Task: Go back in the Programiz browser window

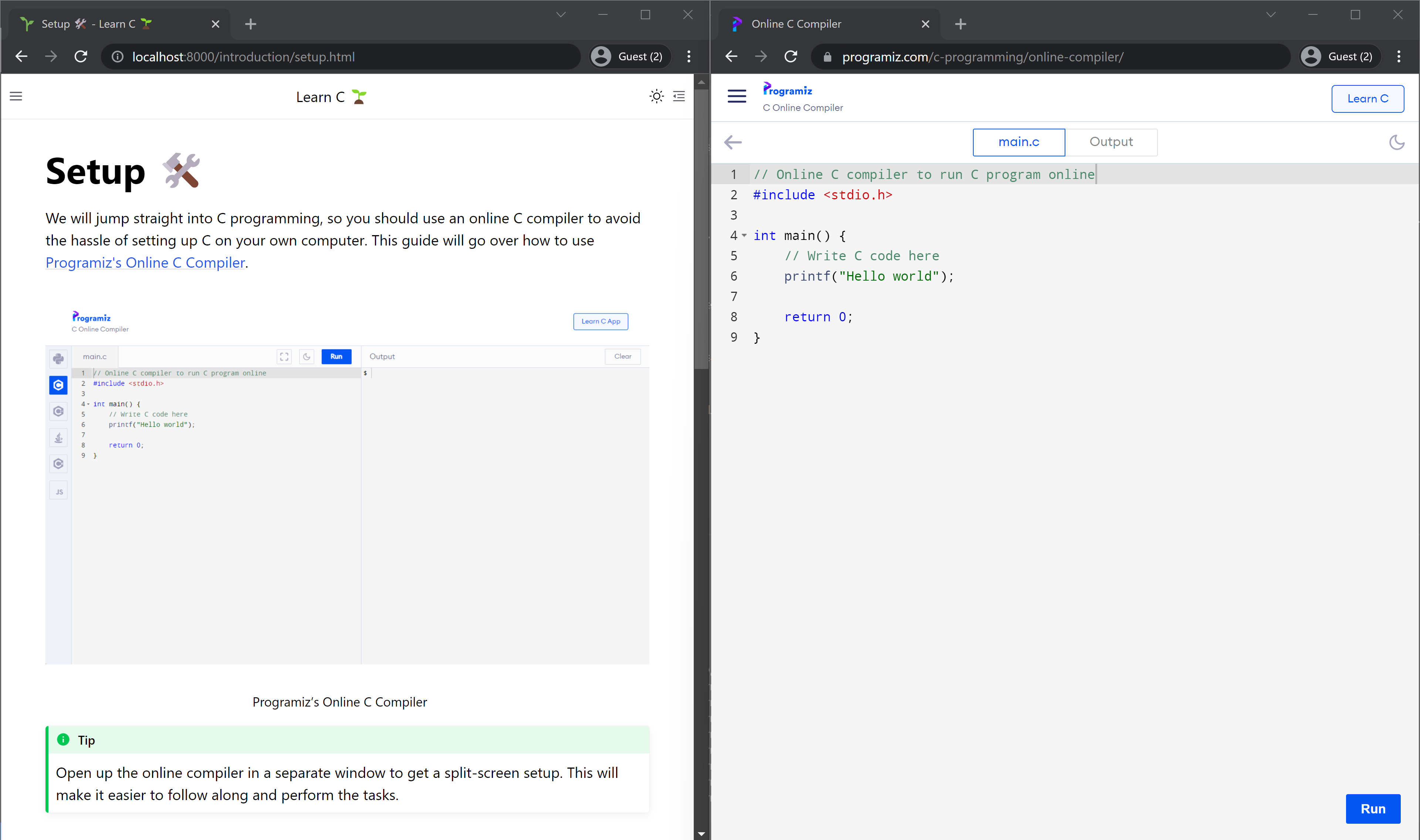Action: click(731, 57)
